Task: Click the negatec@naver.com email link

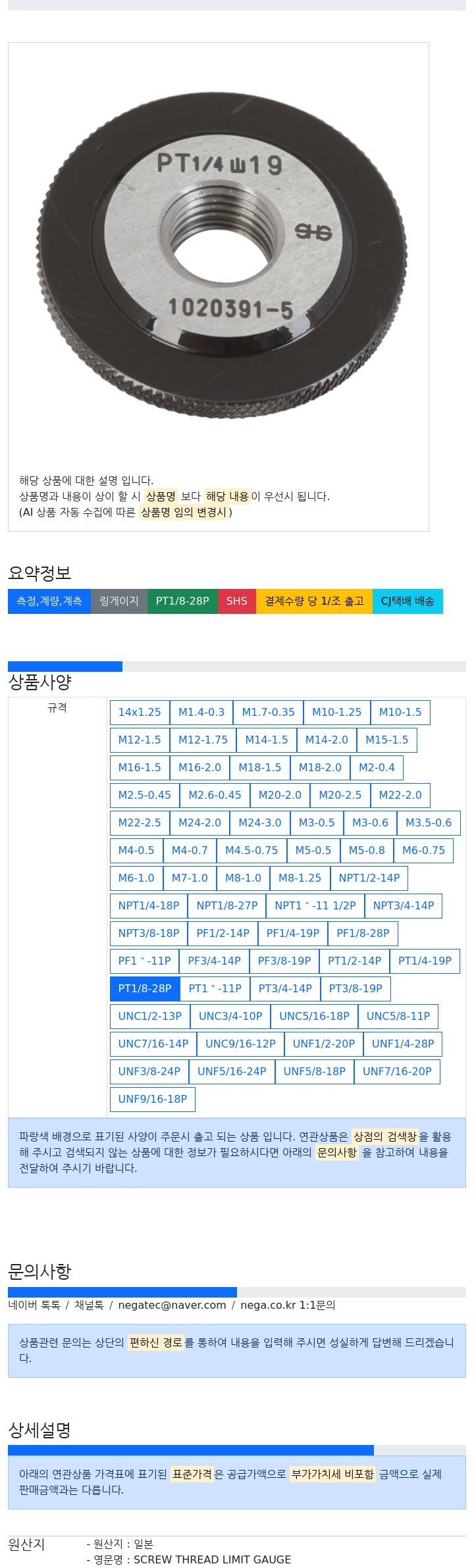Action: 172,1305
